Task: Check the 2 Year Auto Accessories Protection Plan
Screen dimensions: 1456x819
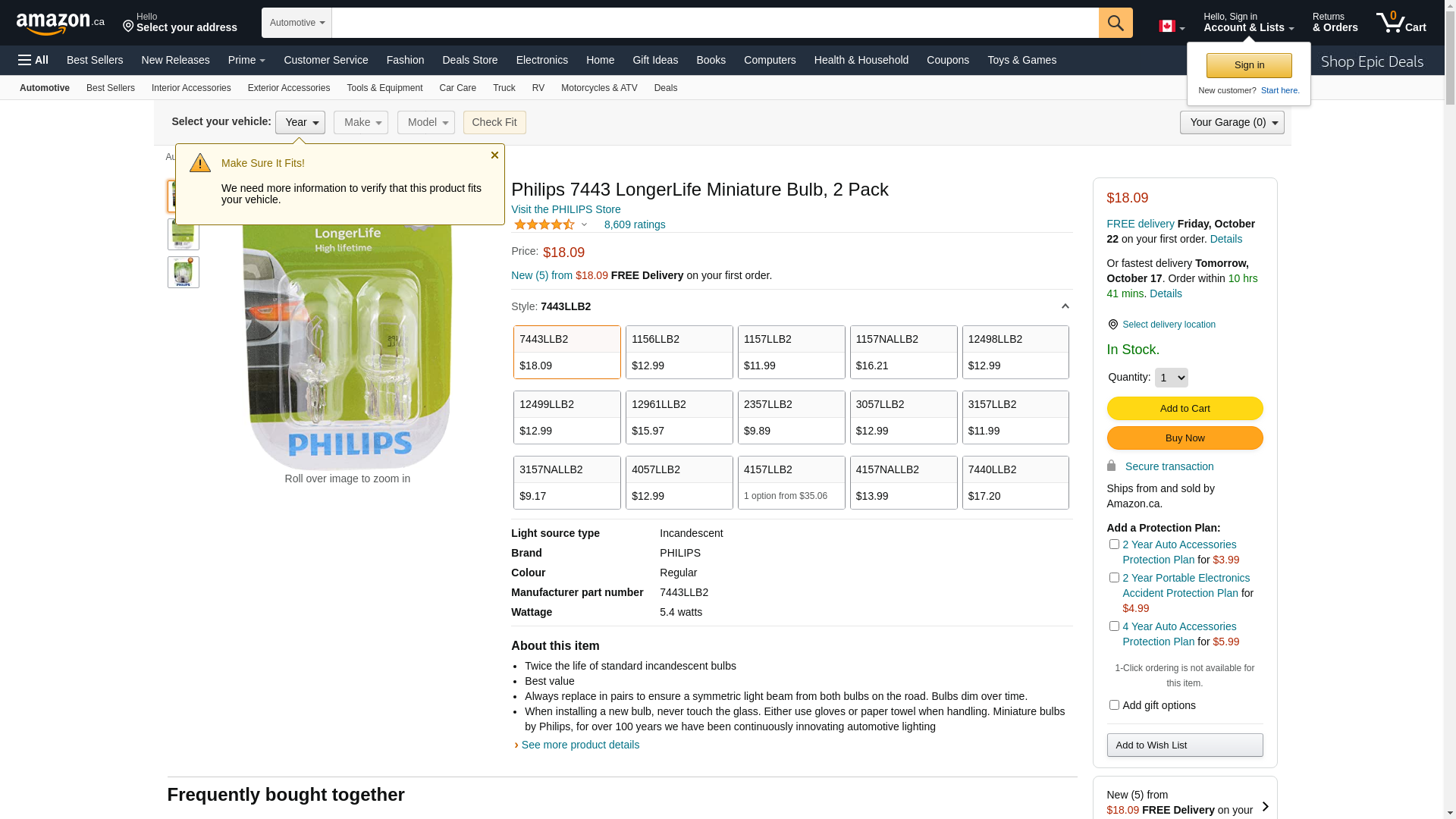Action: 1114,544
